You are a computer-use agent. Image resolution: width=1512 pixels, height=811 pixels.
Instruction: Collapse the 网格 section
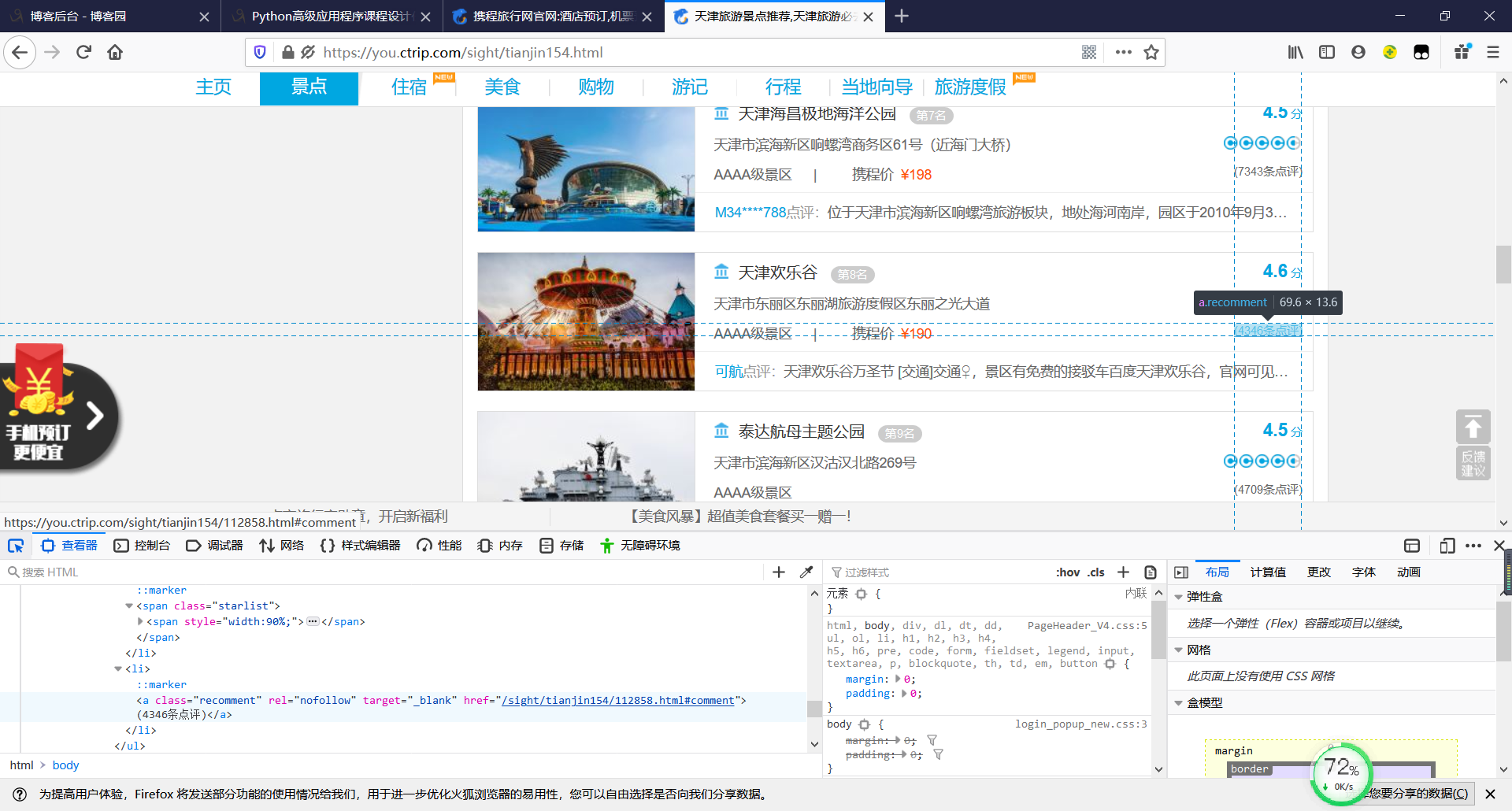pos(1179,650)
